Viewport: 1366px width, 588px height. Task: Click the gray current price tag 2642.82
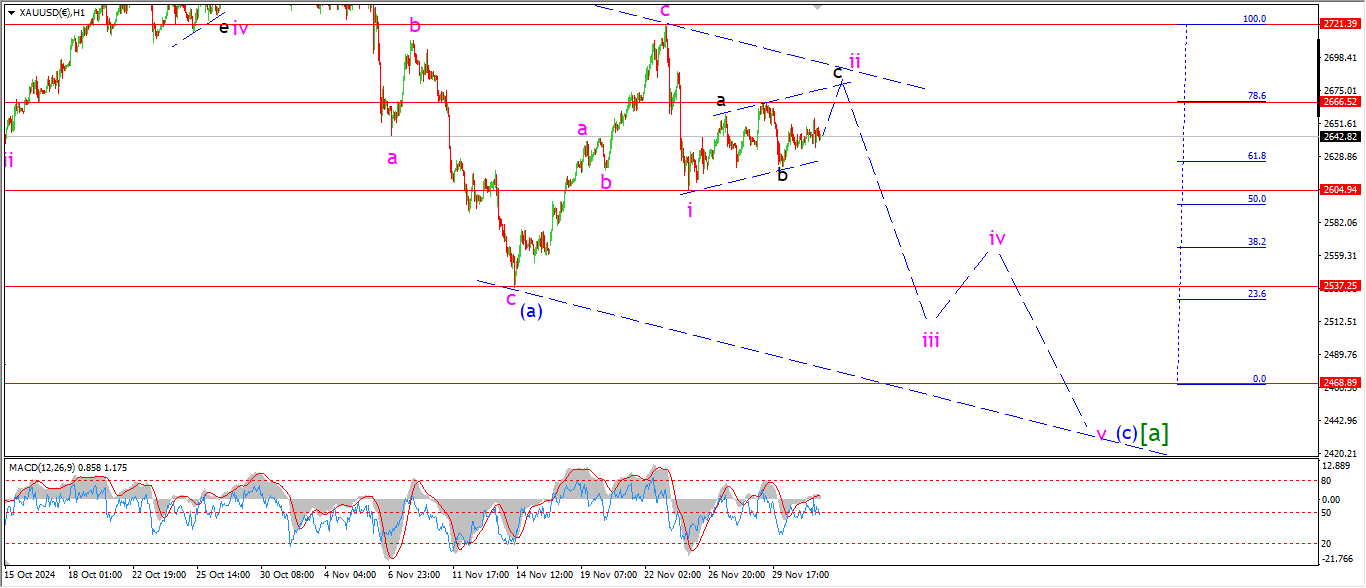tap(1339, 137)
